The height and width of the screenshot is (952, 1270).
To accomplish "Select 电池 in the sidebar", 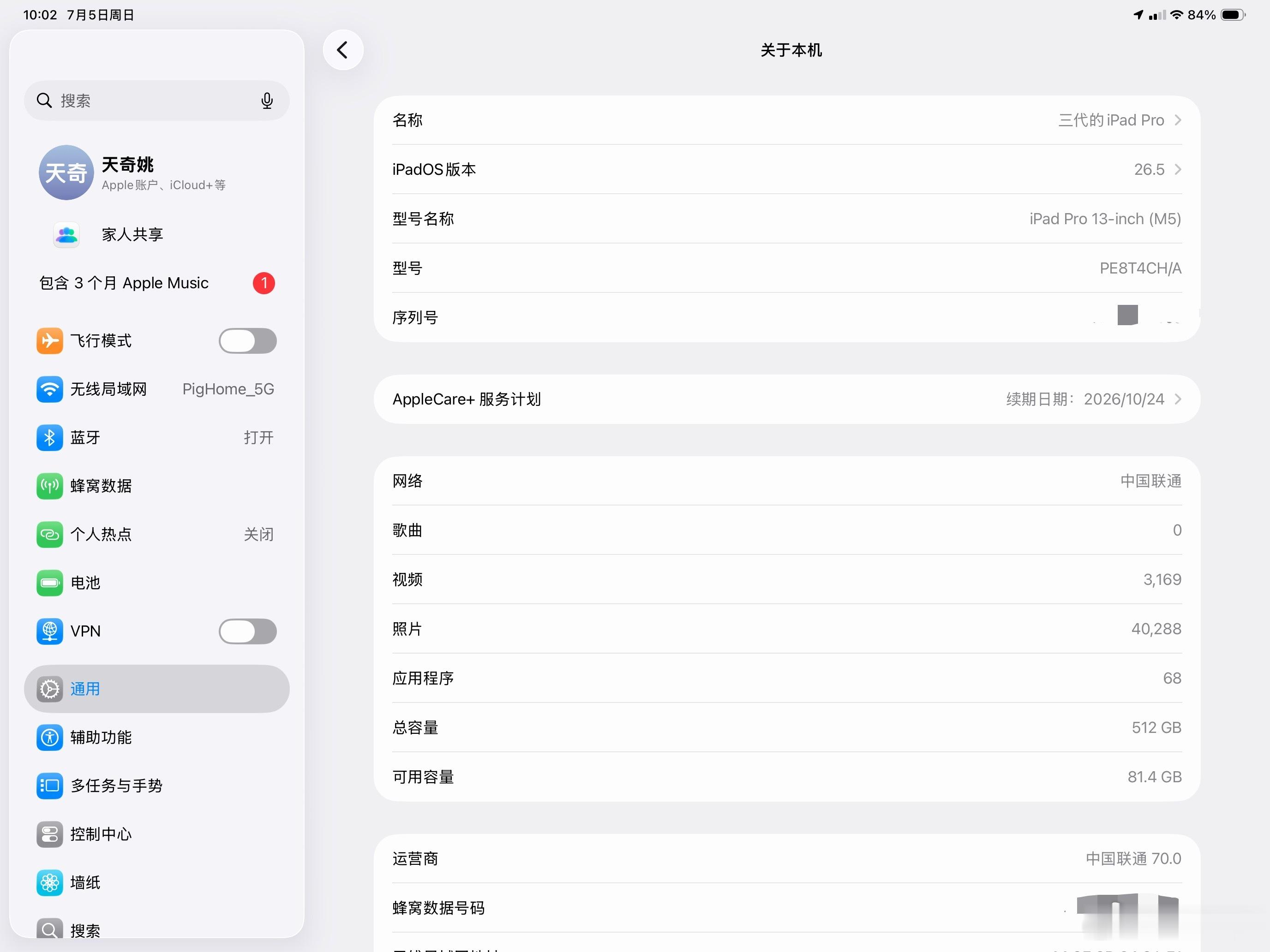I will click(x=157, y=583).
